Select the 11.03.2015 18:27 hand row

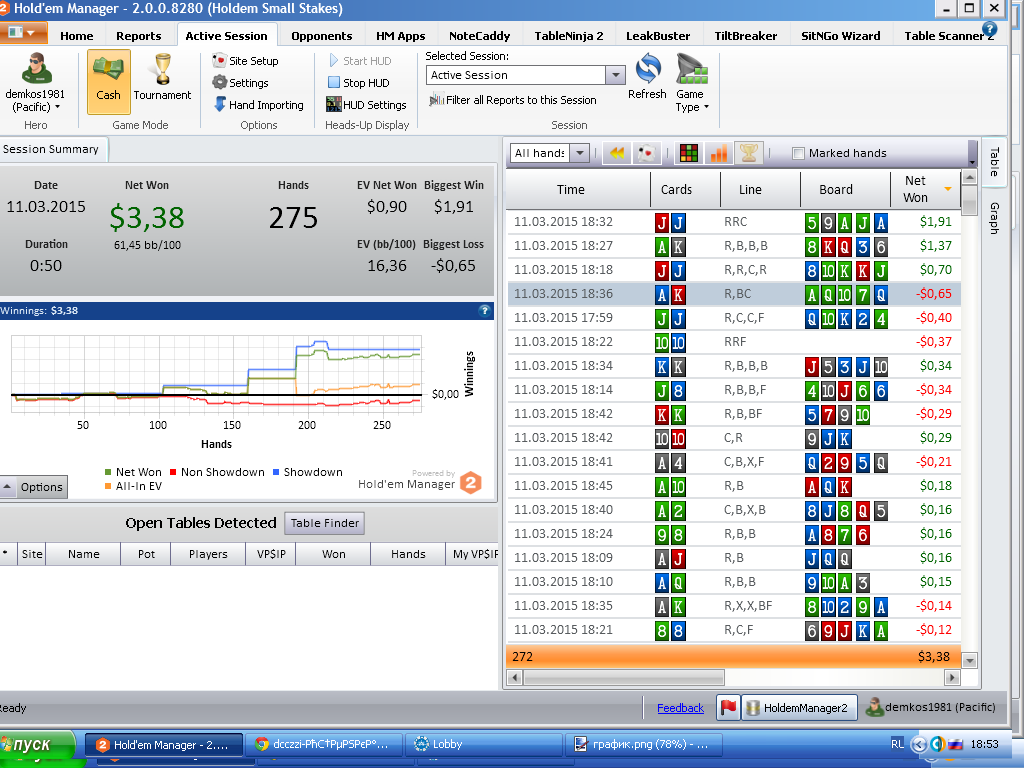(733, 246)
